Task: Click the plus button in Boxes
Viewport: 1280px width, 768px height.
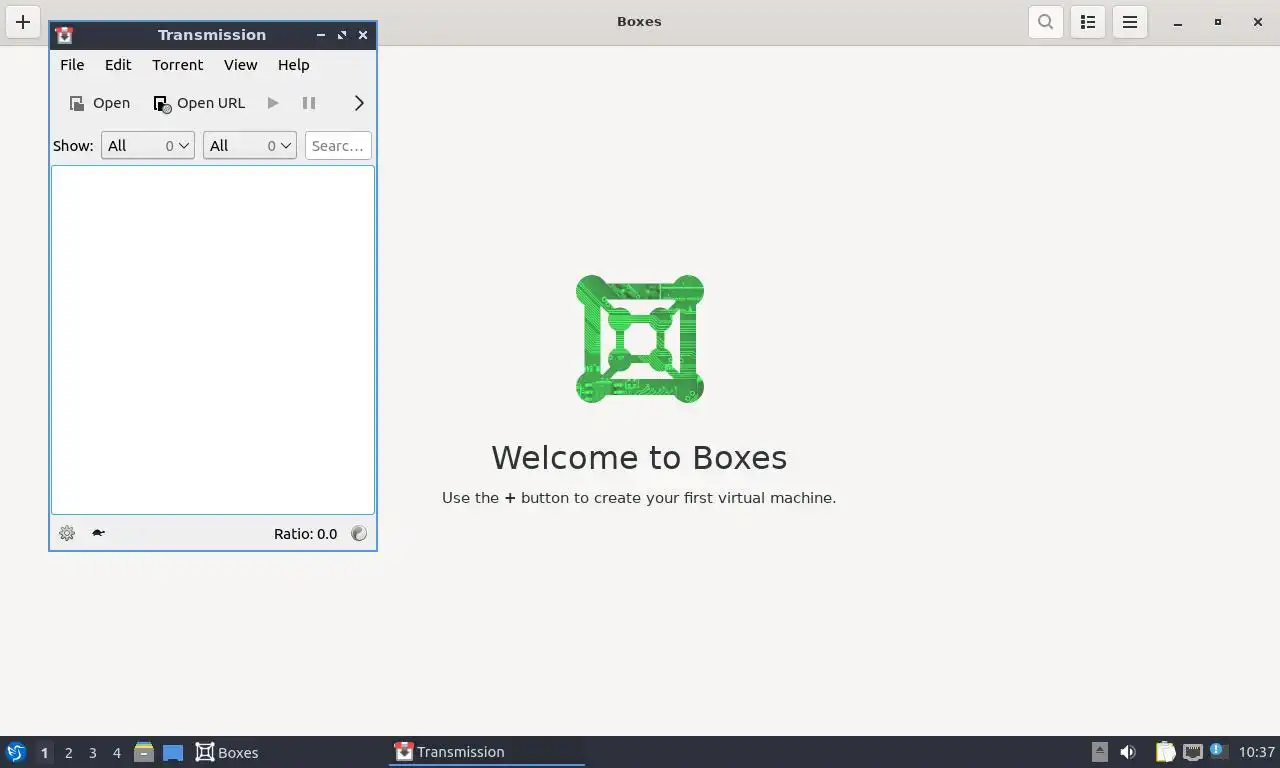Action: [x=23, y=22]
